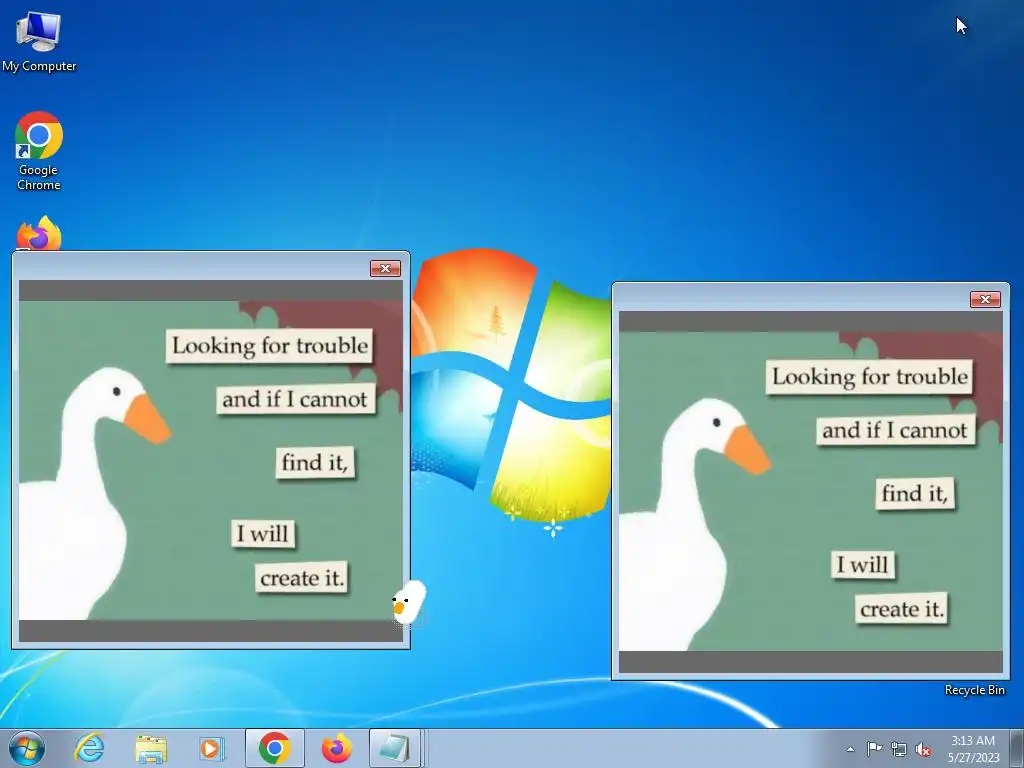Switch to Chrome in the taskbar
Screen dimensions: 1024x768
(275, 748)
